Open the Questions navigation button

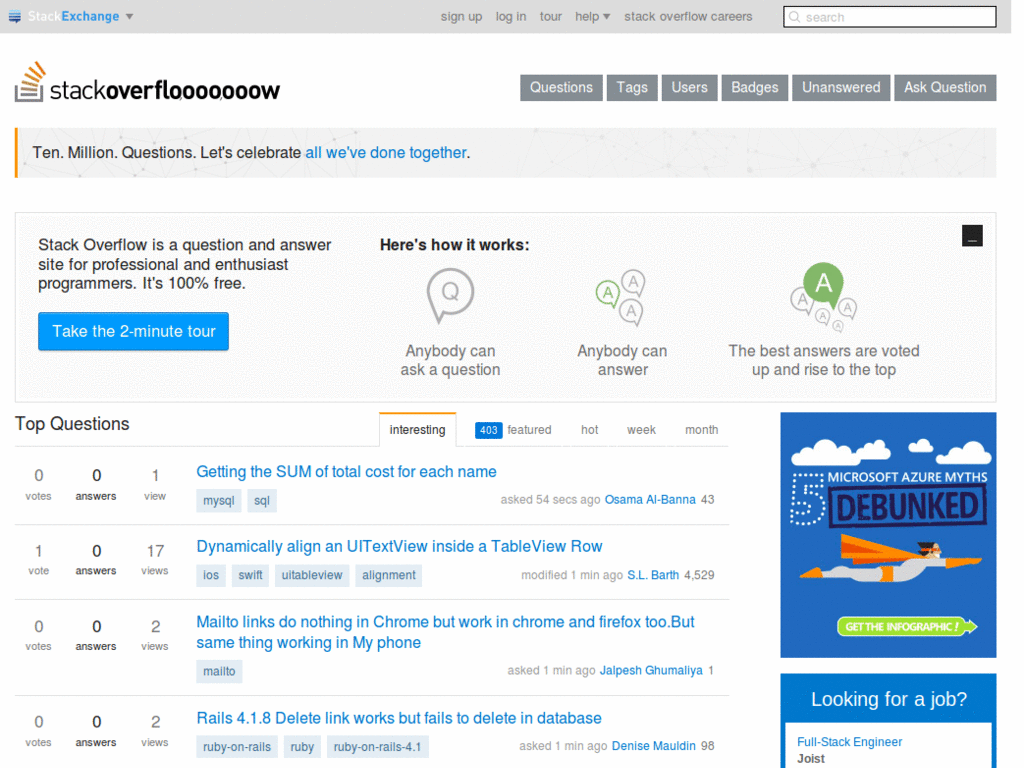point(561,88)
